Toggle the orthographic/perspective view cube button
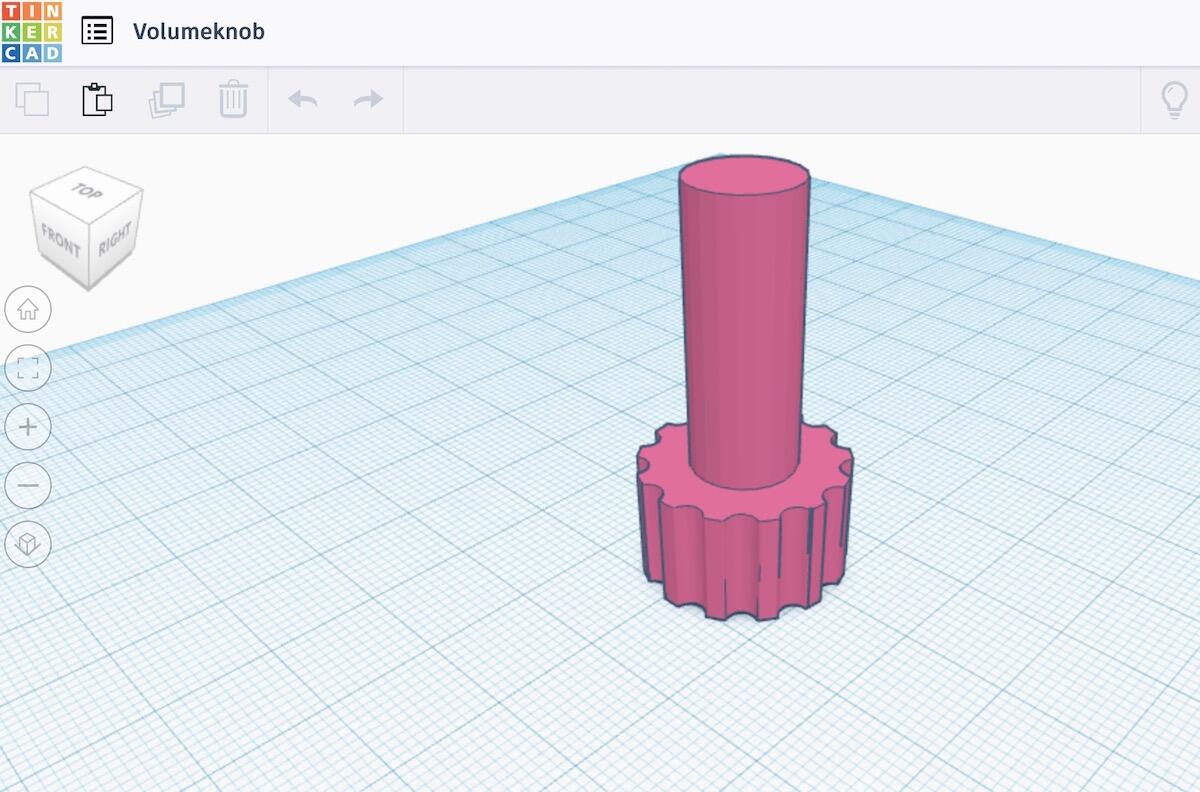Screen dimensions: 1200x792 (28, 544)
